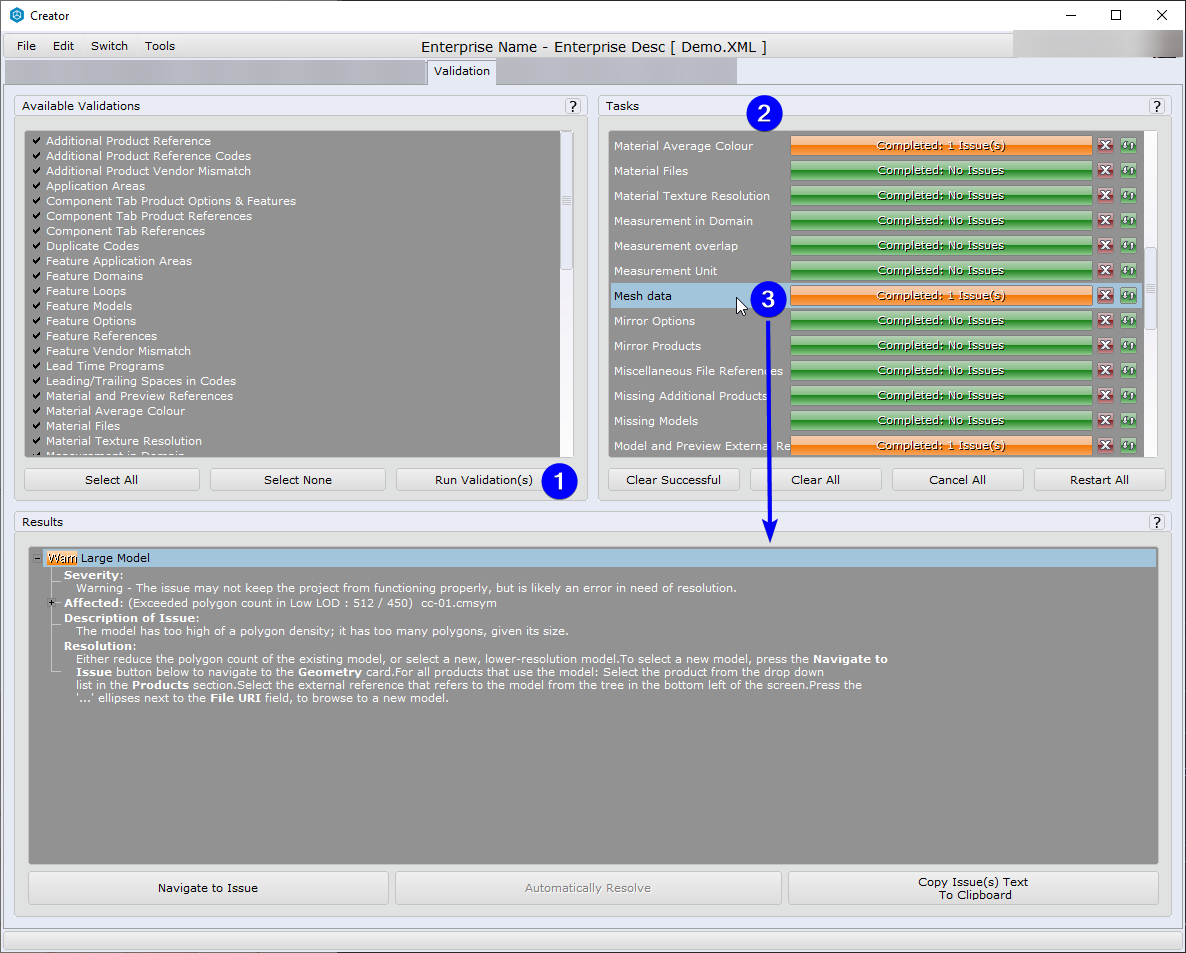Click the Tasks list scrollbar thumb

tap(1150, 288)
